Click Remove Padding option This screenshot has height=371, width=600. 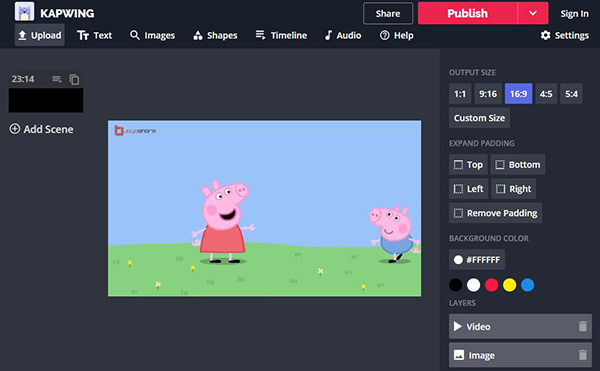tap(496, 213)
